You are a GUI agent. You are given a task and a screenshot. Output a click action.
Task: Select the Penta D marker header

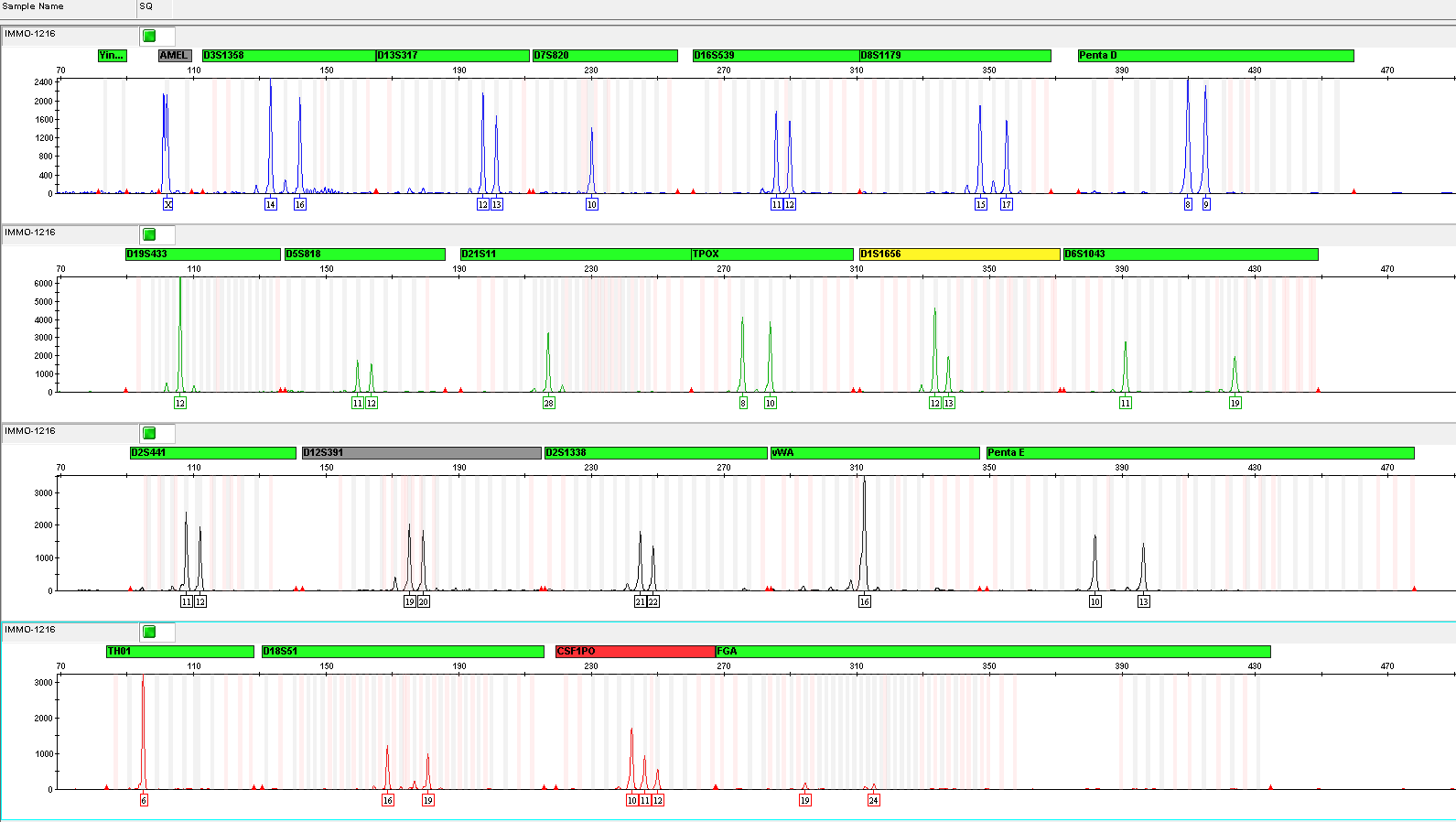pos(1214,56)
